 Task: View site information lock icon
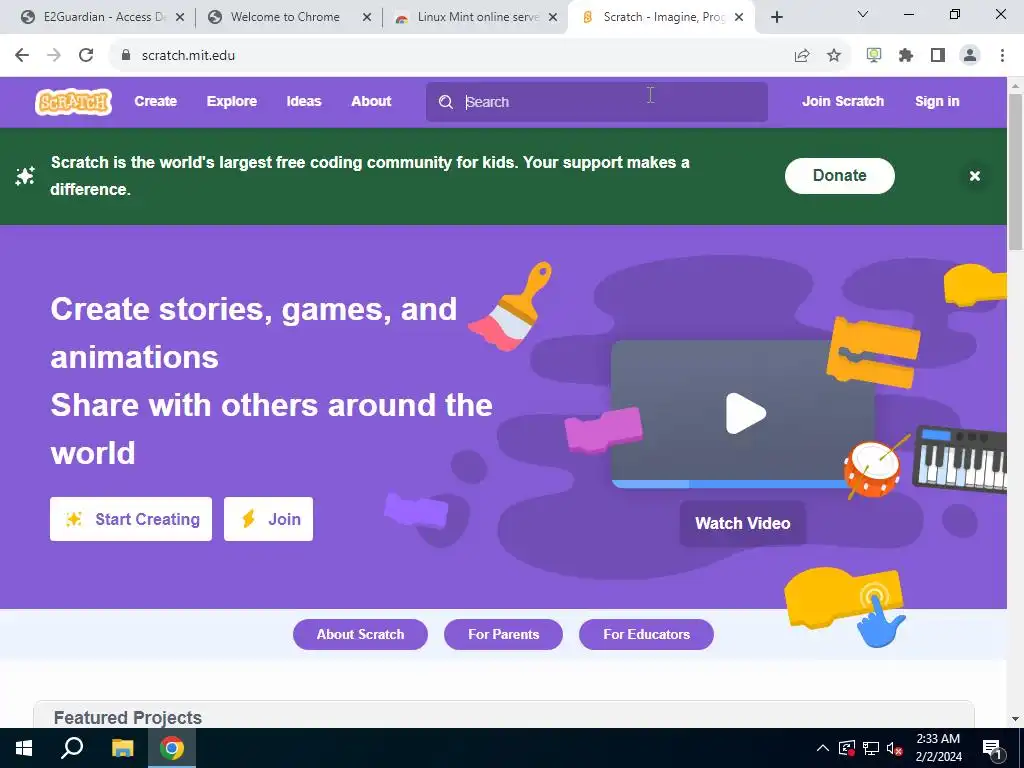126,56
